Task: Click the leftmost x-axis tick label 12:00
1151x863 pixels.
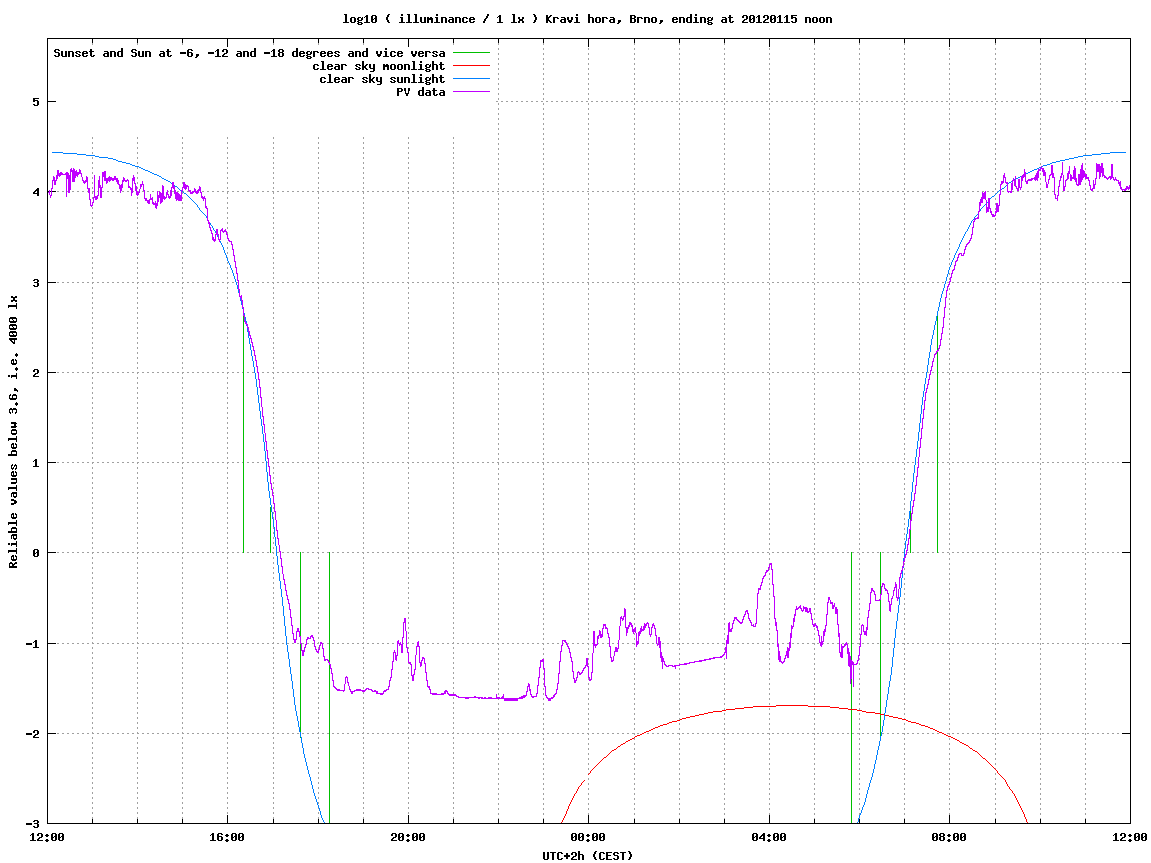Action: 47,837
